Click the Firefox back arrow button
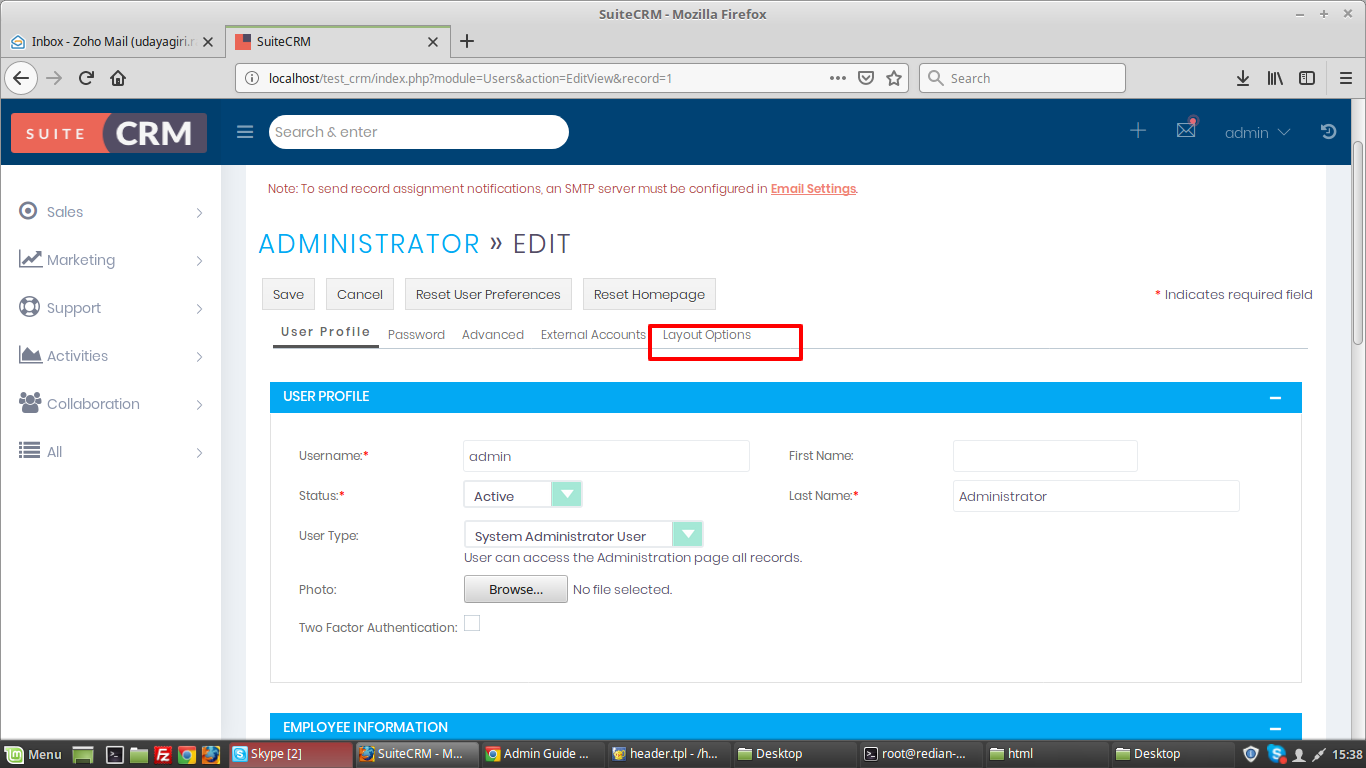The image size is (1366, 768). click(x=21, y=78)
